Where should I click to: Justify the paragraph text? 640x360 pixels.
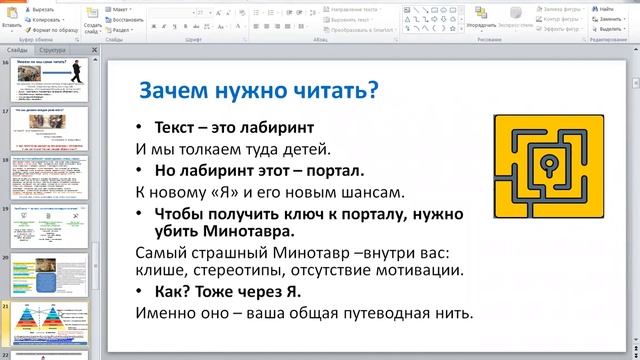(288, 27)
